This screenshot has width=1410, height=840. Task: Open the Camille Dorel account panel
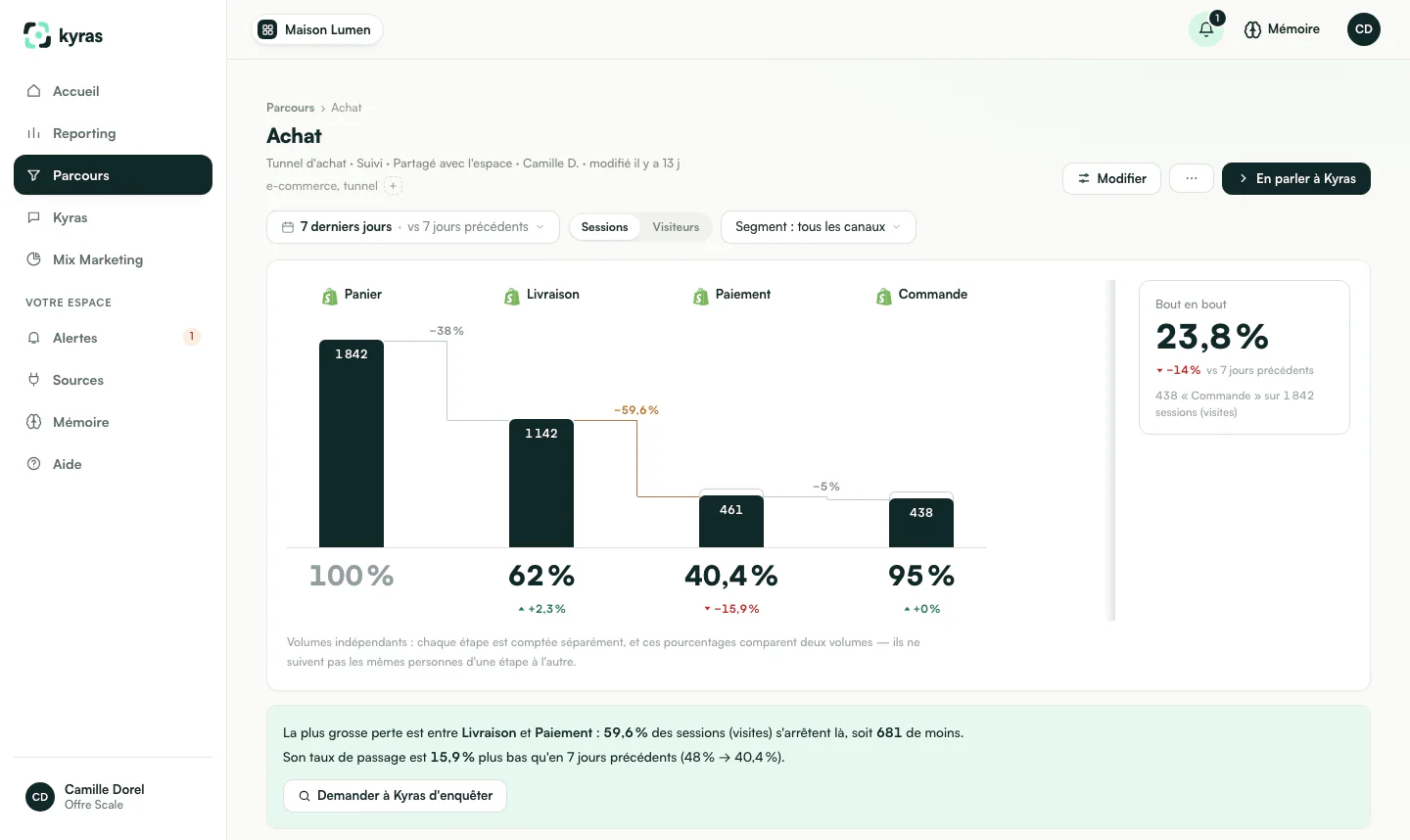pyautogui.click(x=113, y=797)
